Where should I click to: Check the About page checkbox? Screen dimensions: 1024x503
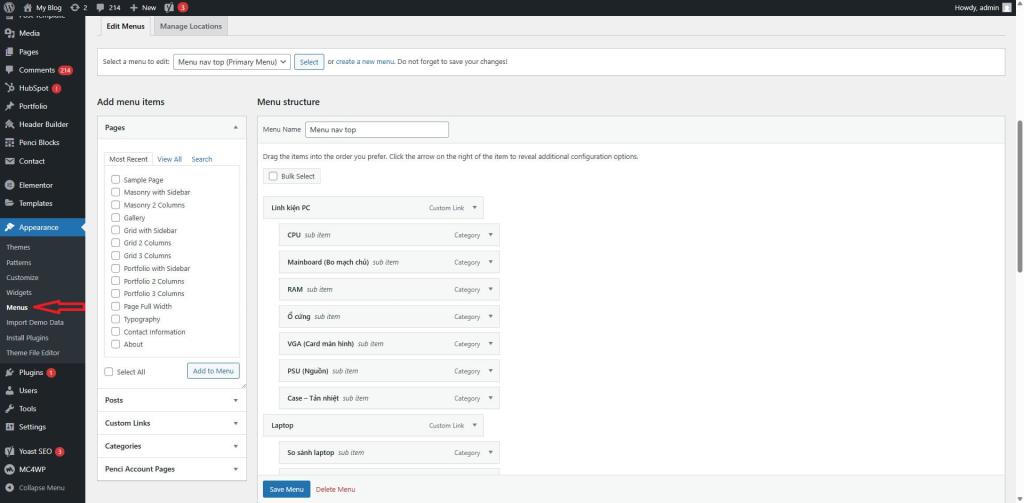116,344
